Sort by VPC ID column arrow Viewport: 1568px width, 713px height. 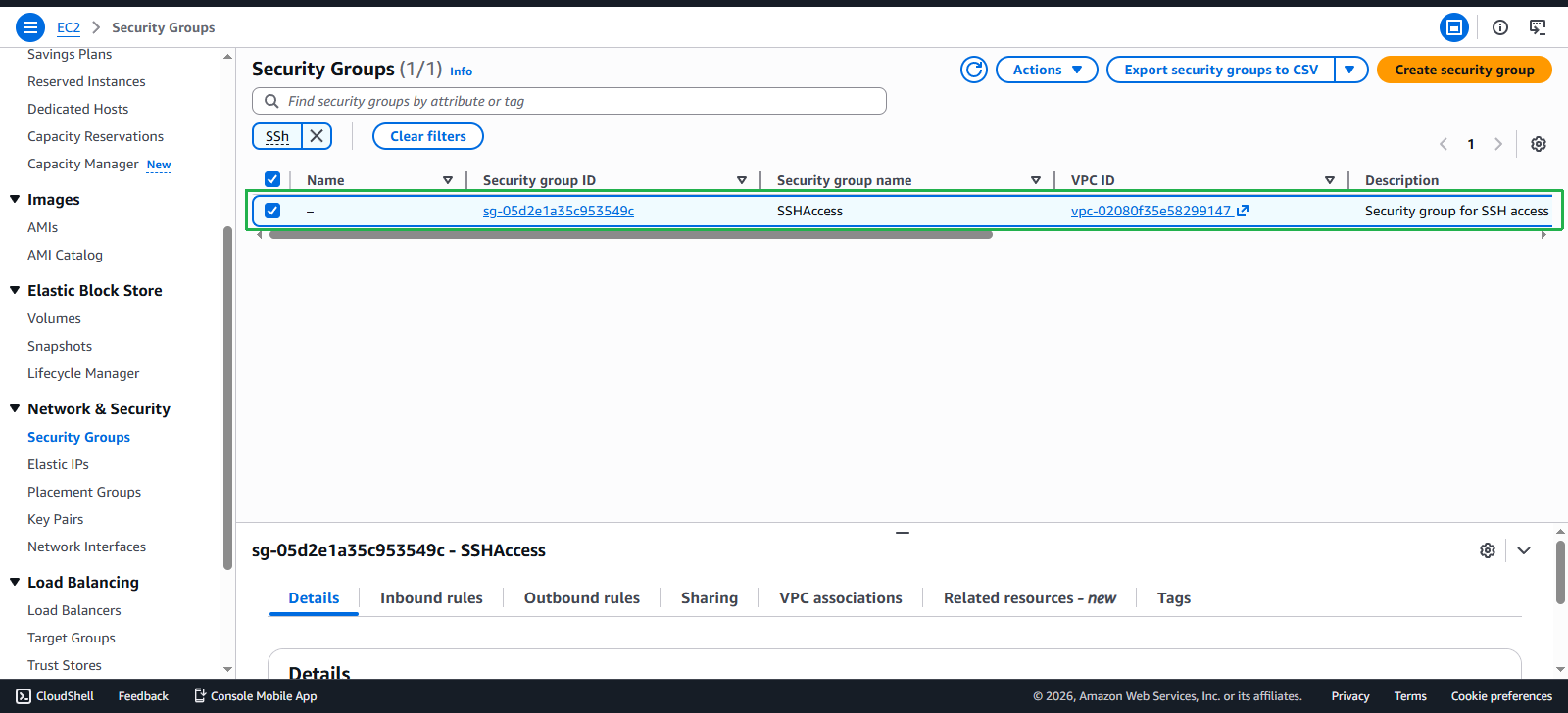(x=1330, y=180)
